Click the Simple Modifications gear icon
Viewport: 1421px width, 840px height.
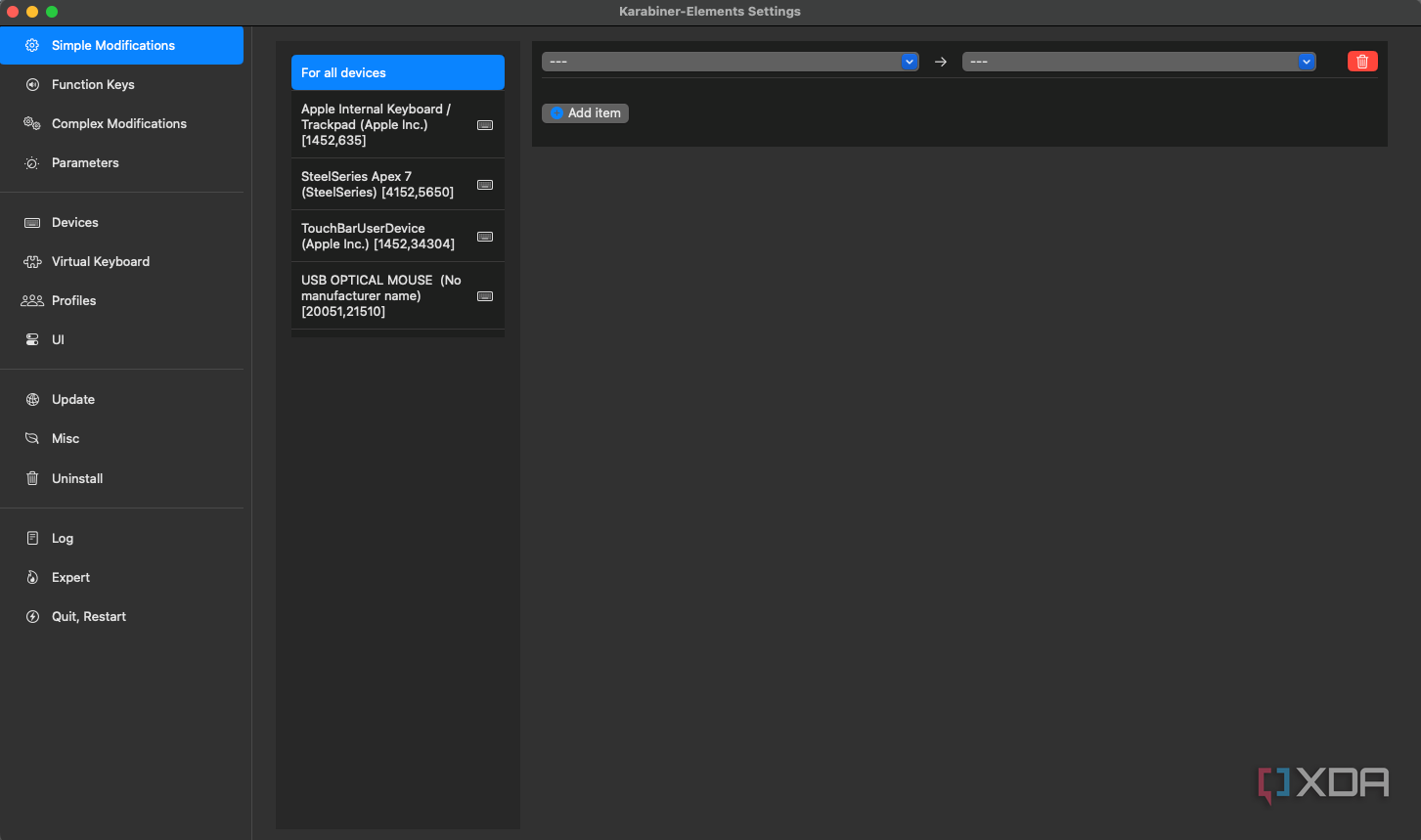coord(32,45)
